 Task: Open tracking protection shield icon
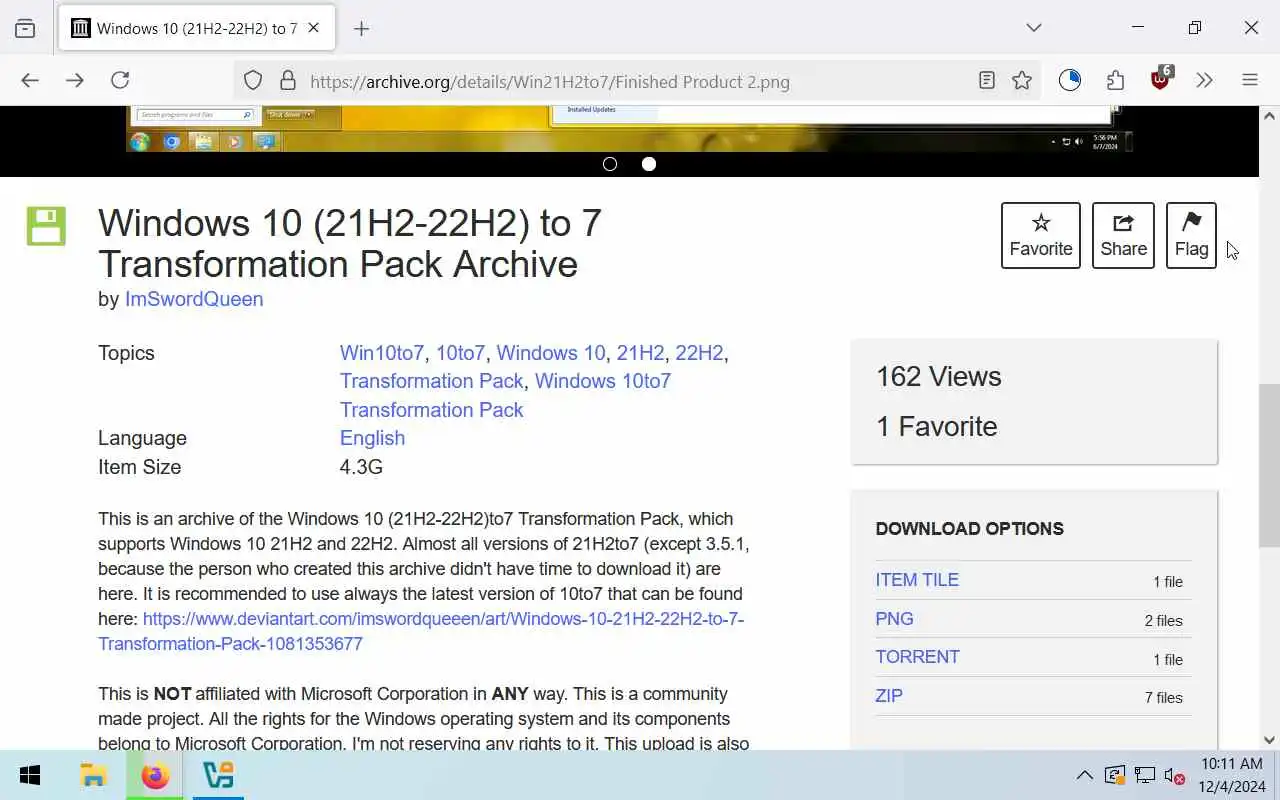(x=253, y=81)
